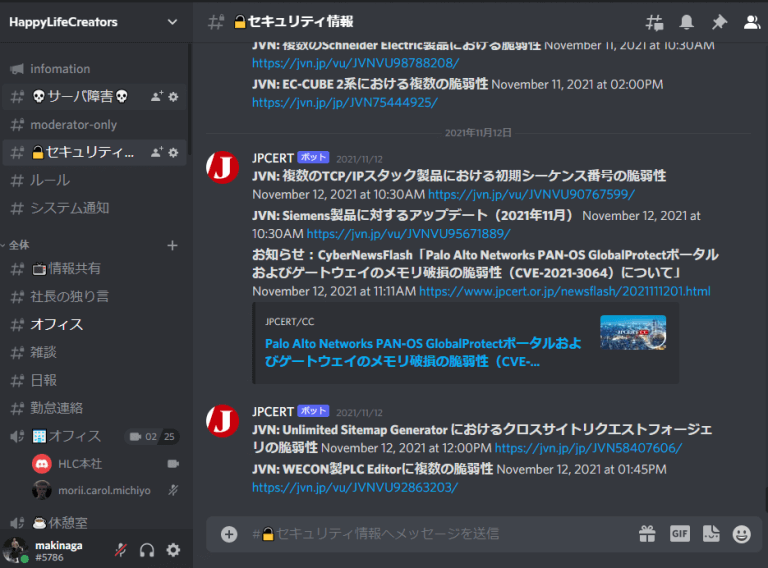768x568 pixels.
Task: Open the GIF picker
Action: [x=680, y=534]
